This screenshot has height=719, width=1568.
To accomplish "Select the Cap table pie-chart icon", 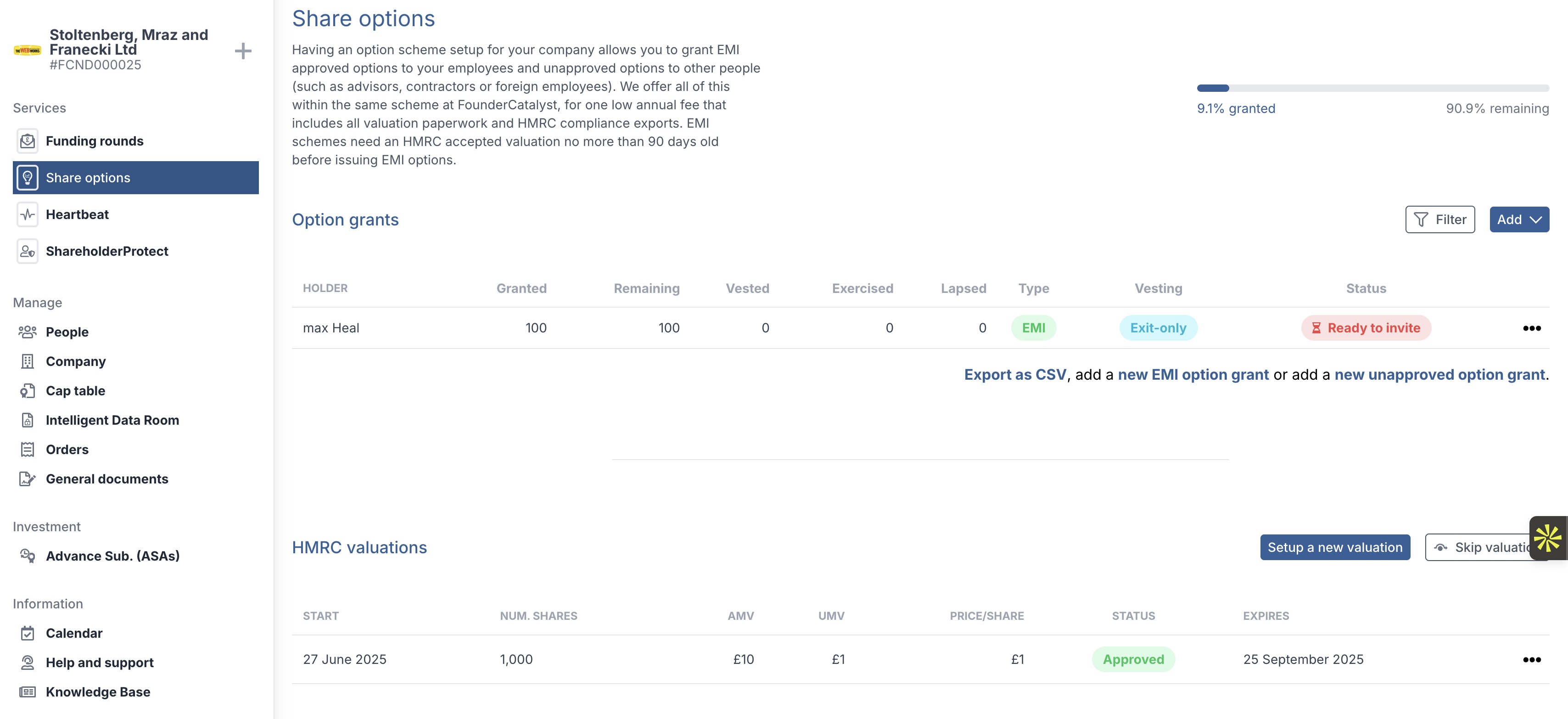I will (27, 390).
